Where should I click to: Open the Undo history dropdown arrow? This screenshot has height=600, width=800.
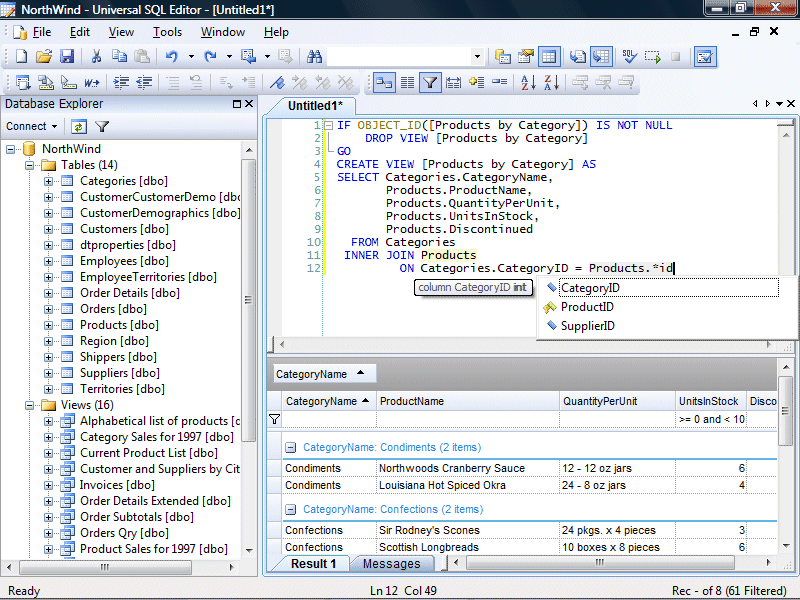coord(191,56)
